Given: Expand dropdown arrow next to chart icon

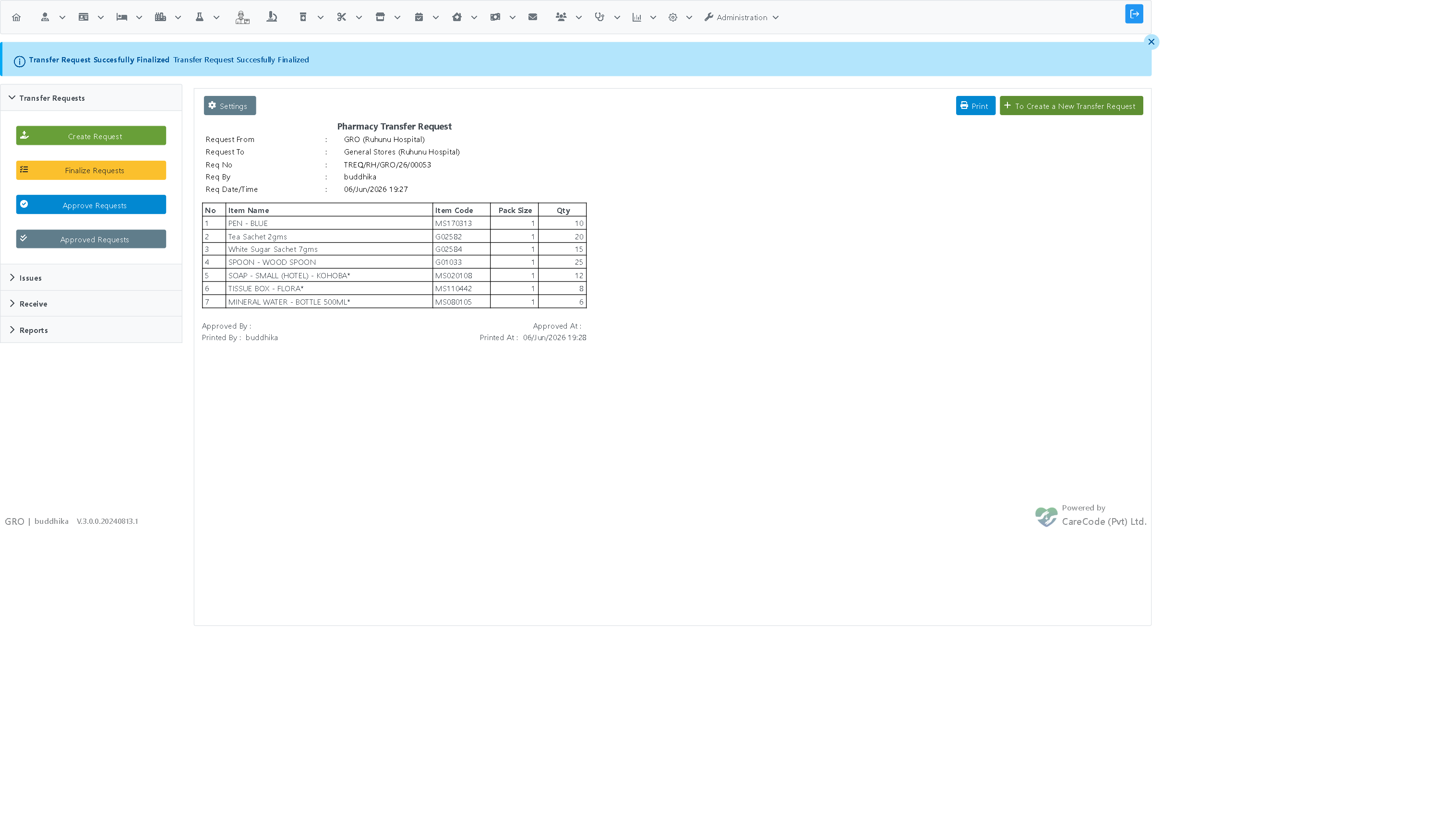Looking at the screenshot, I should click(653, 18).
